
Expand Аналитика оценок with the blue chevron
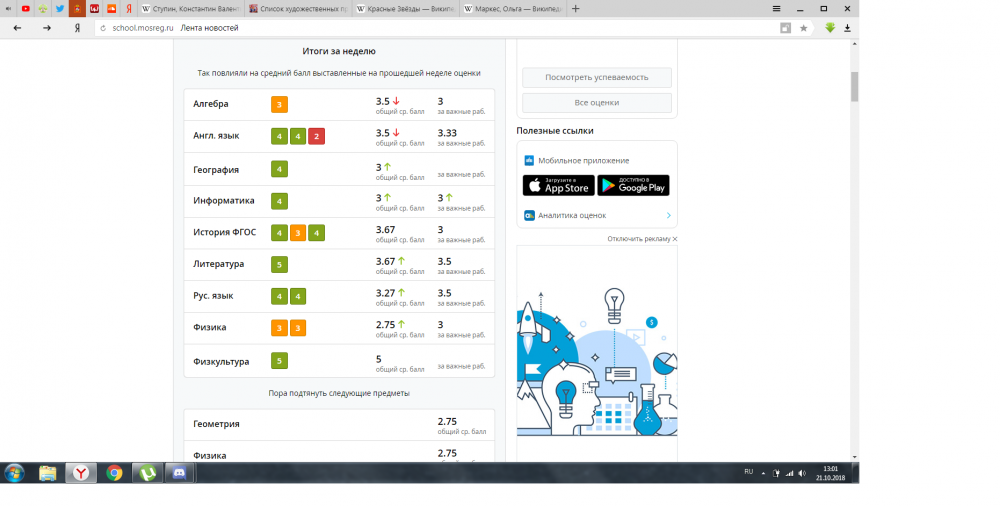tap(668, 215)
